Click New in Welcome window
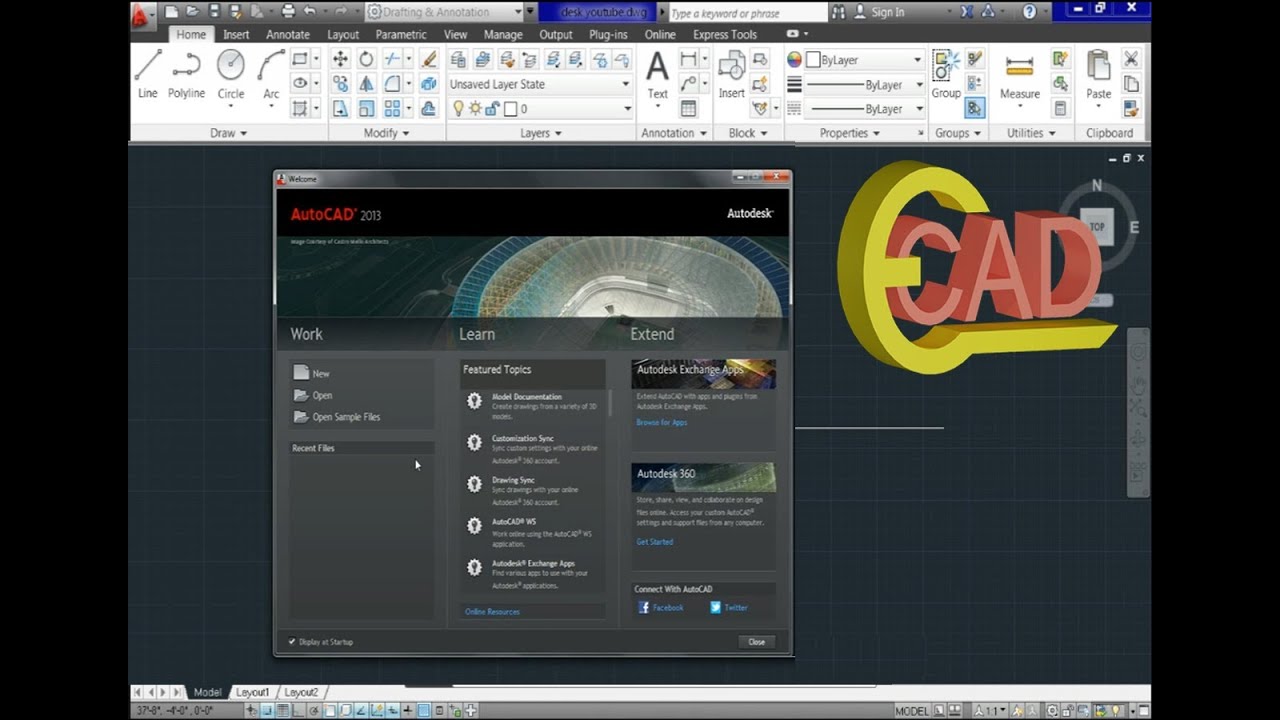The width and height of the screenshot is (1280, 720). tap(321, 373)
